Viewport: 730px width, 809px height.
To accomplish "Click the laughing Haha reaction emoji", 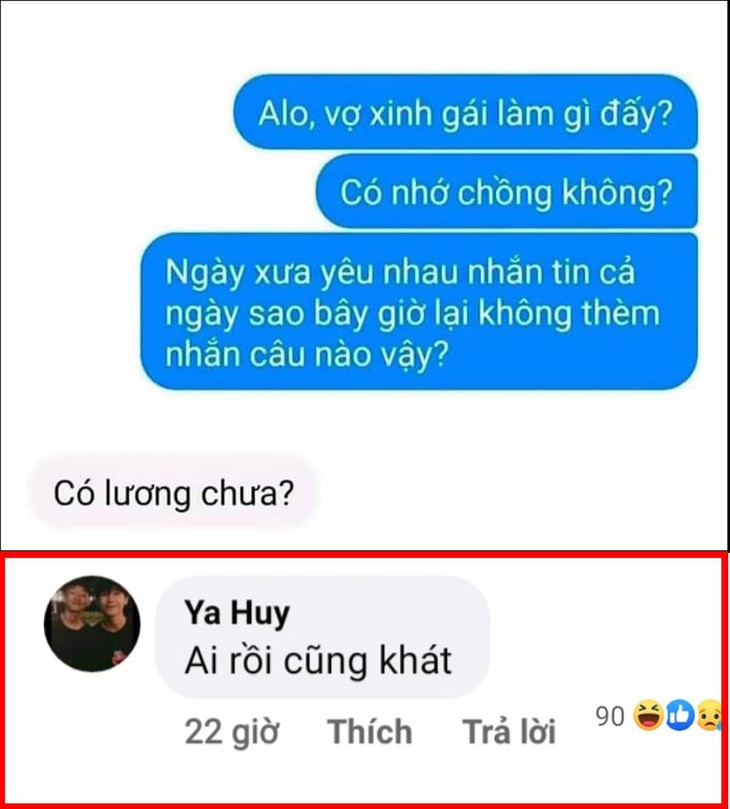I will [648, 716].
